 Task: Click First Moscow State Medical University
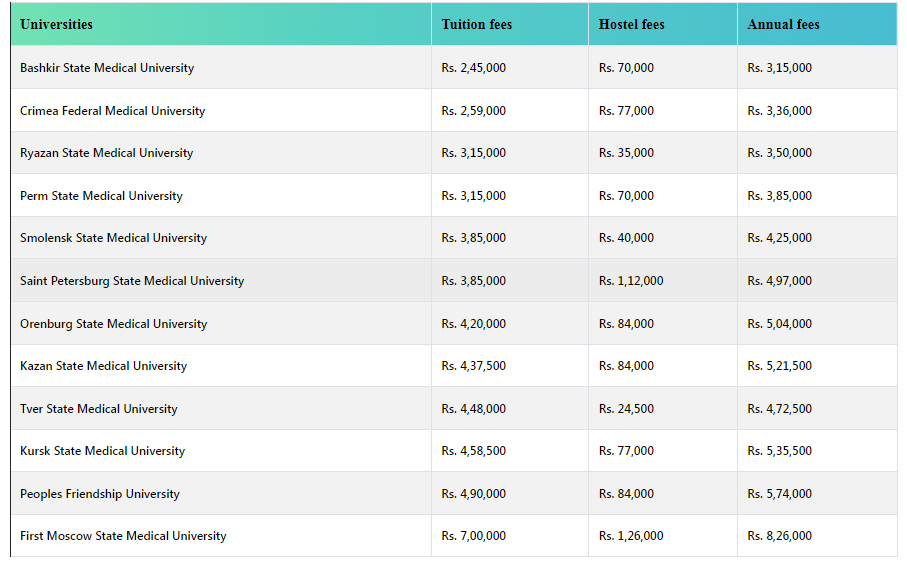pyautogui.click(x=123, y=536)
